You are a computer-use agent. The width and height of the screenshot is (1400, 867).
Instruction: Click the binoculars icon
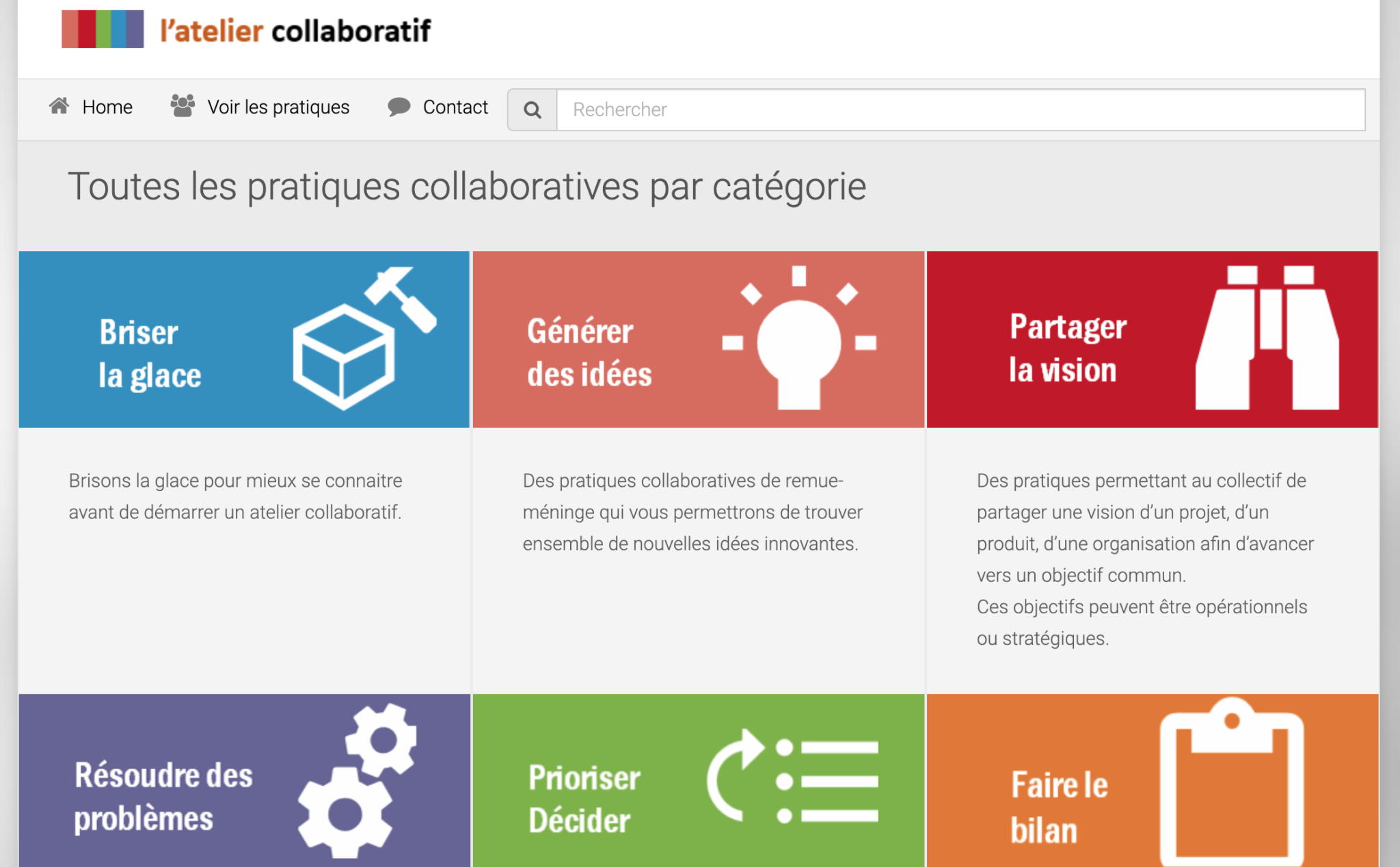pos(1267,338)
